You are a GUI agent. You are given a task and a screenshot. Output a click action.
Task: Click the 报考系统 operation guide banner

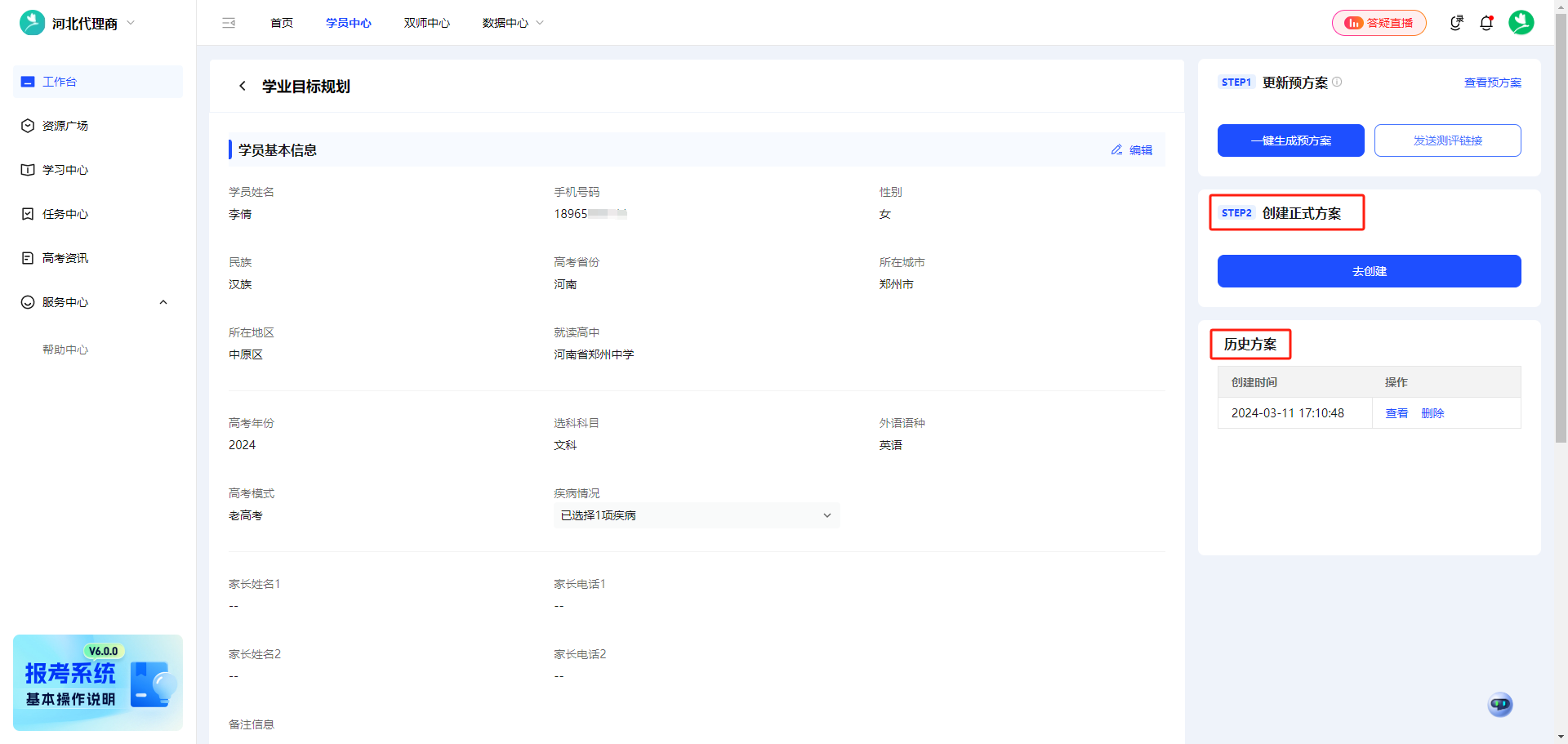click(97, 683)
